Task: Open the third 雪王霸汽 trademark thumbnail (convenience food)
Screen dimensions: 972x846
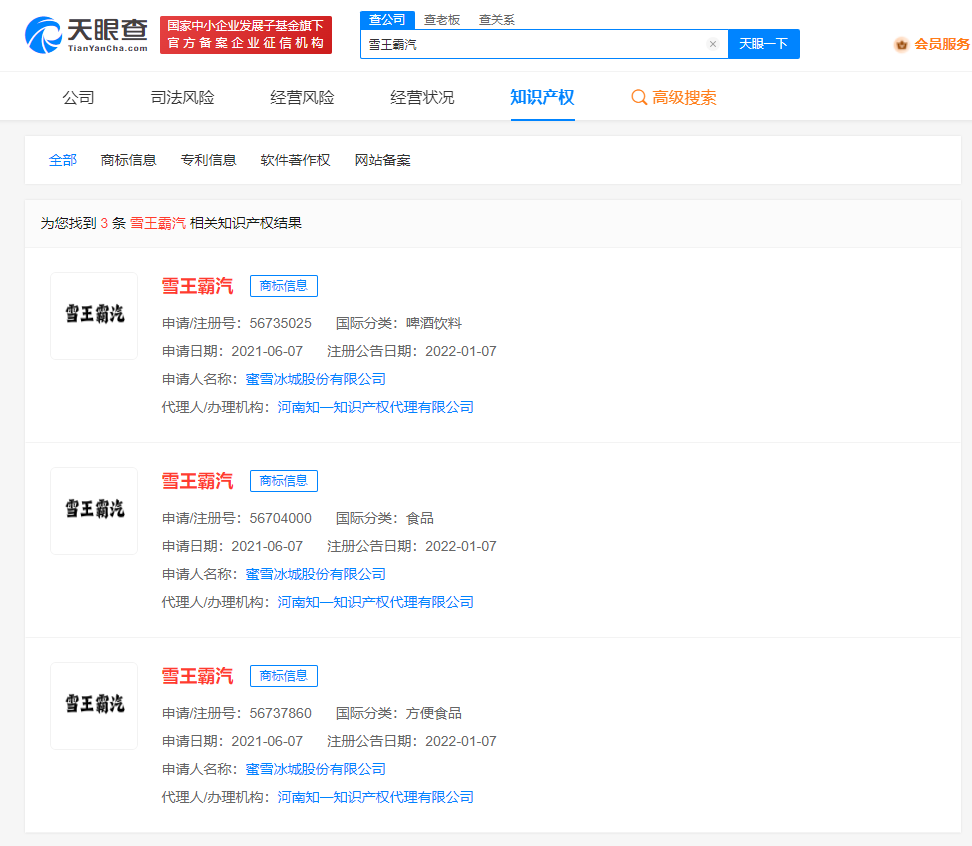Action: [94, 706]
